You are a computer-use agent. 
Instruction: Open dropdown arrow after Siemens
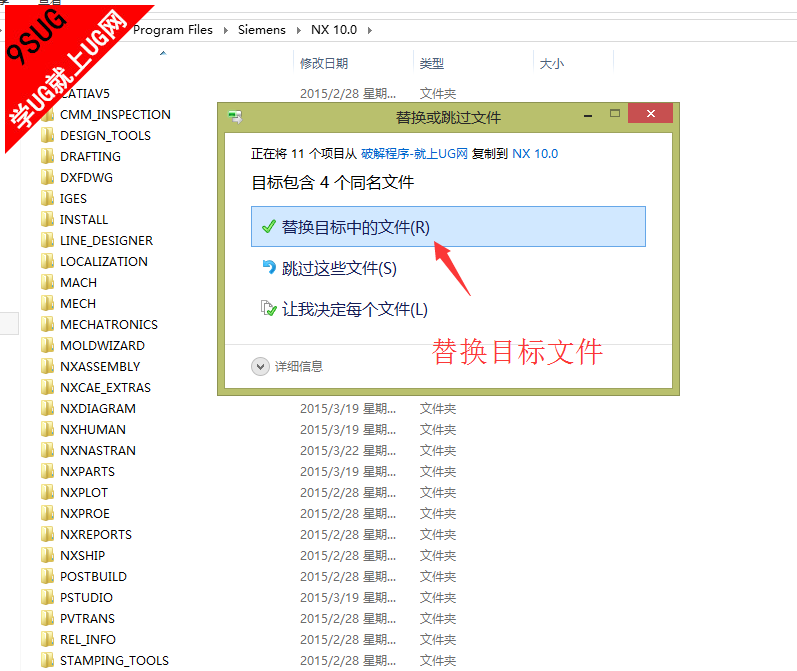coord(299,30)
